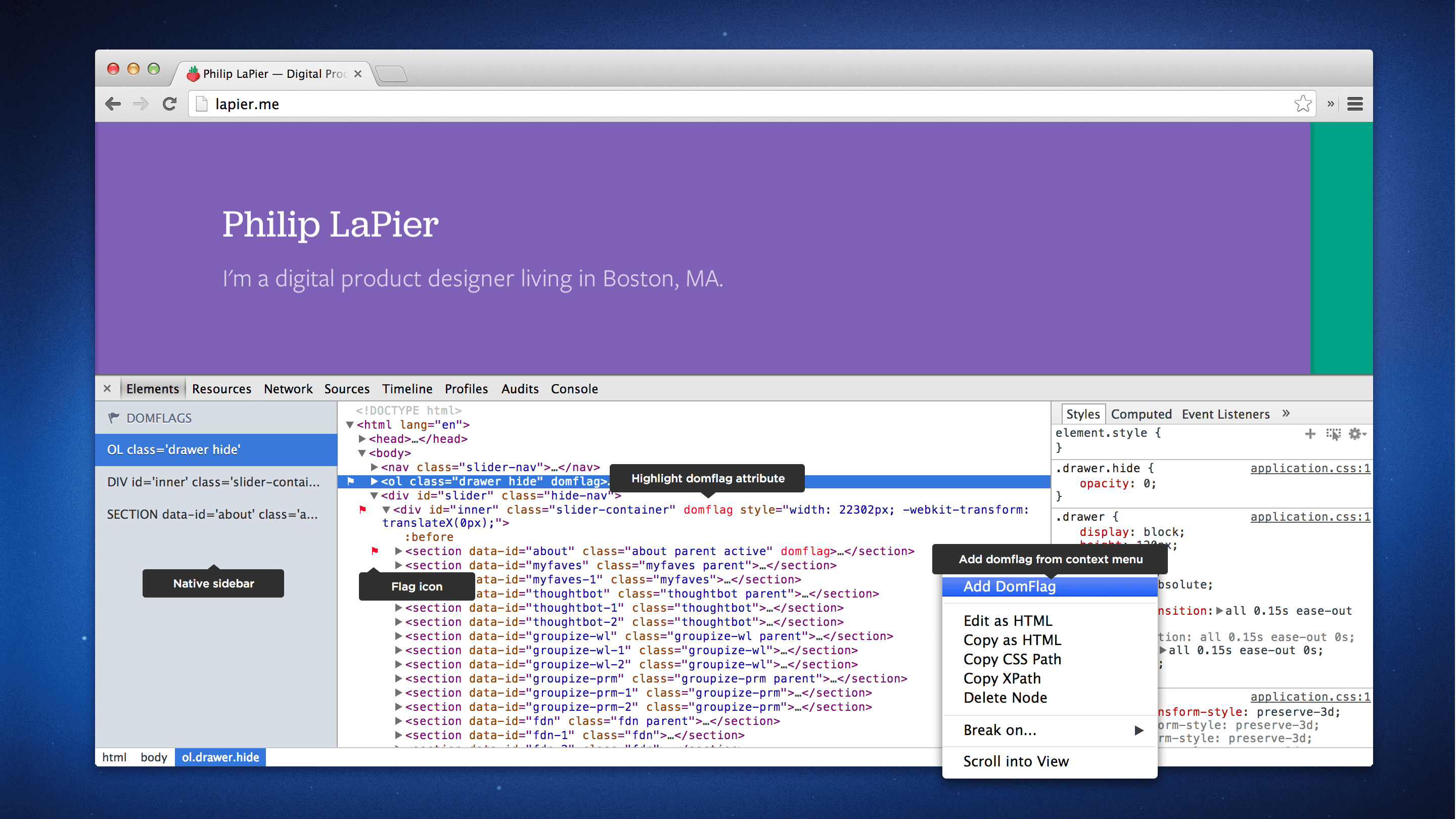Open application.css link for .drawer.hide
1456x819 pixels.
click(x=1309, y=469)
